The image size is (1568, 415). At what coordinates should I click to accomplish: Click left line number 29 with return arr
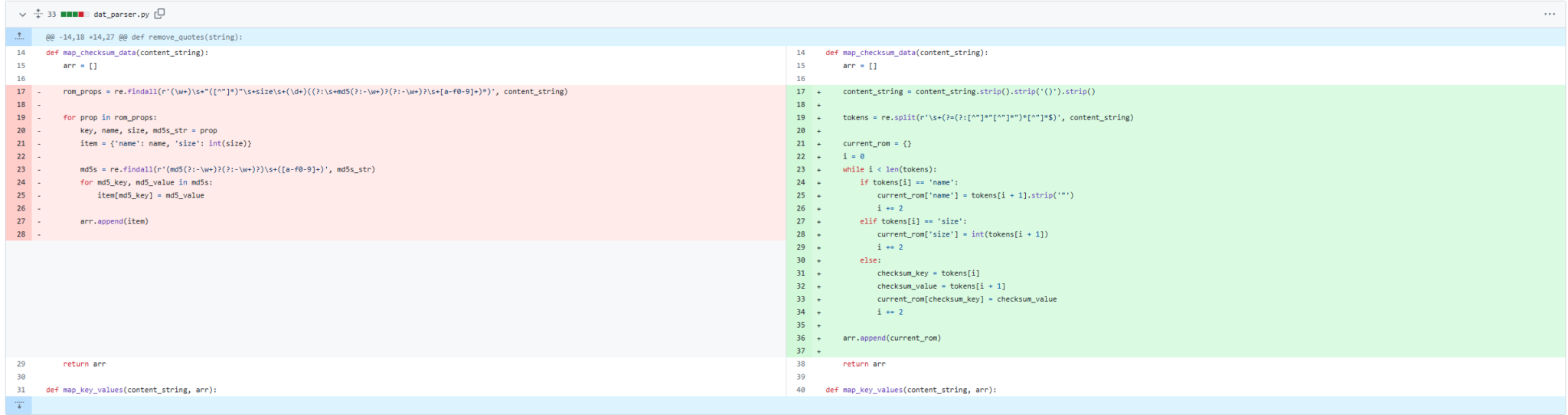coord(21,364)
